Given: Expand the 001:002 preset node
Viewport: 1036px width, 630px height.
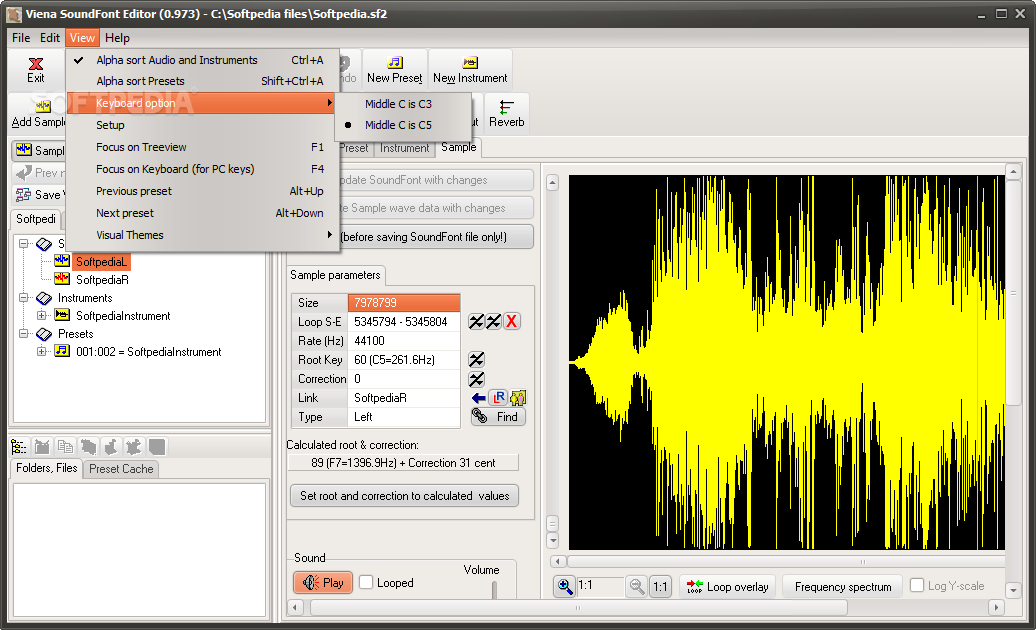Looking at the screenshot, I should [42, 351].
